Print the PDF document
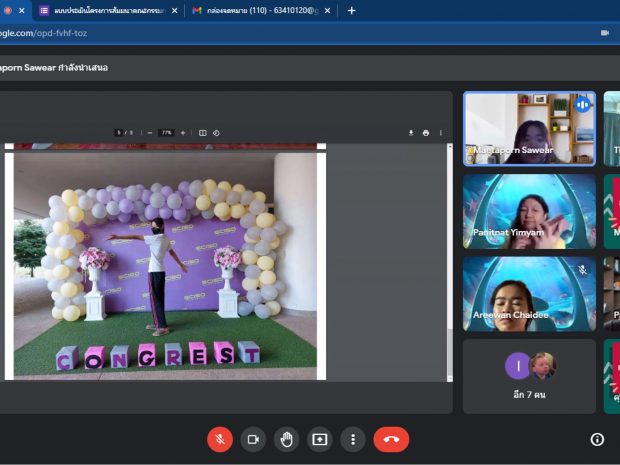This screenshot has width=620, height=465. pyautogui.click(x=426, y=132)
